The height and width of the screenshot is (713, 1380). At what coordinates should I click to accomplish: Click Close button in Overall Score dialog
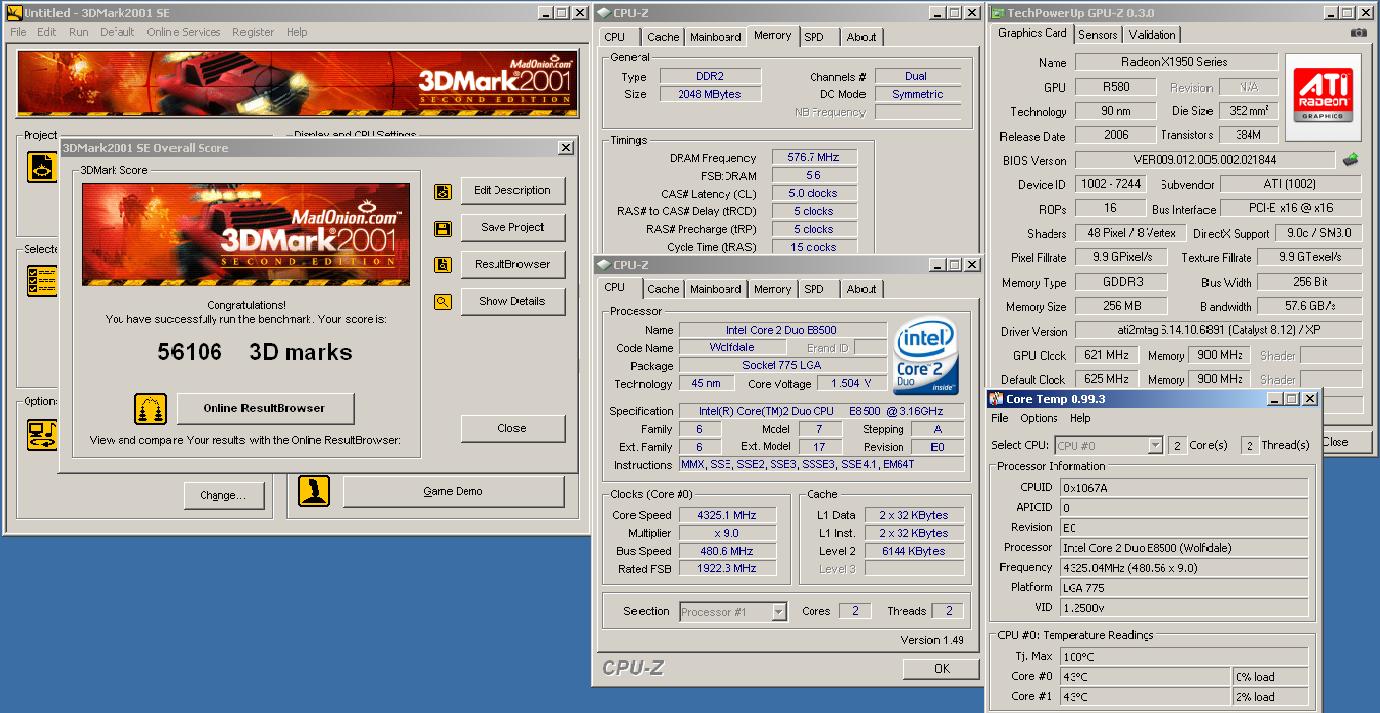tap(512, 429)
